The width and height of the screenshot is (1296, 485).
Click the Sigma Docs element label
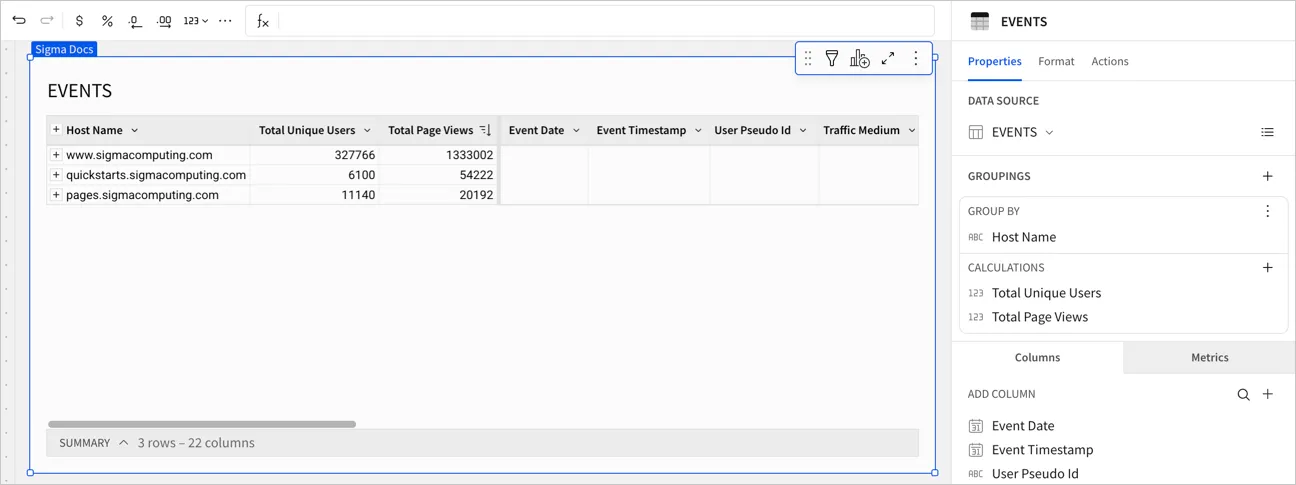point(64,49)
